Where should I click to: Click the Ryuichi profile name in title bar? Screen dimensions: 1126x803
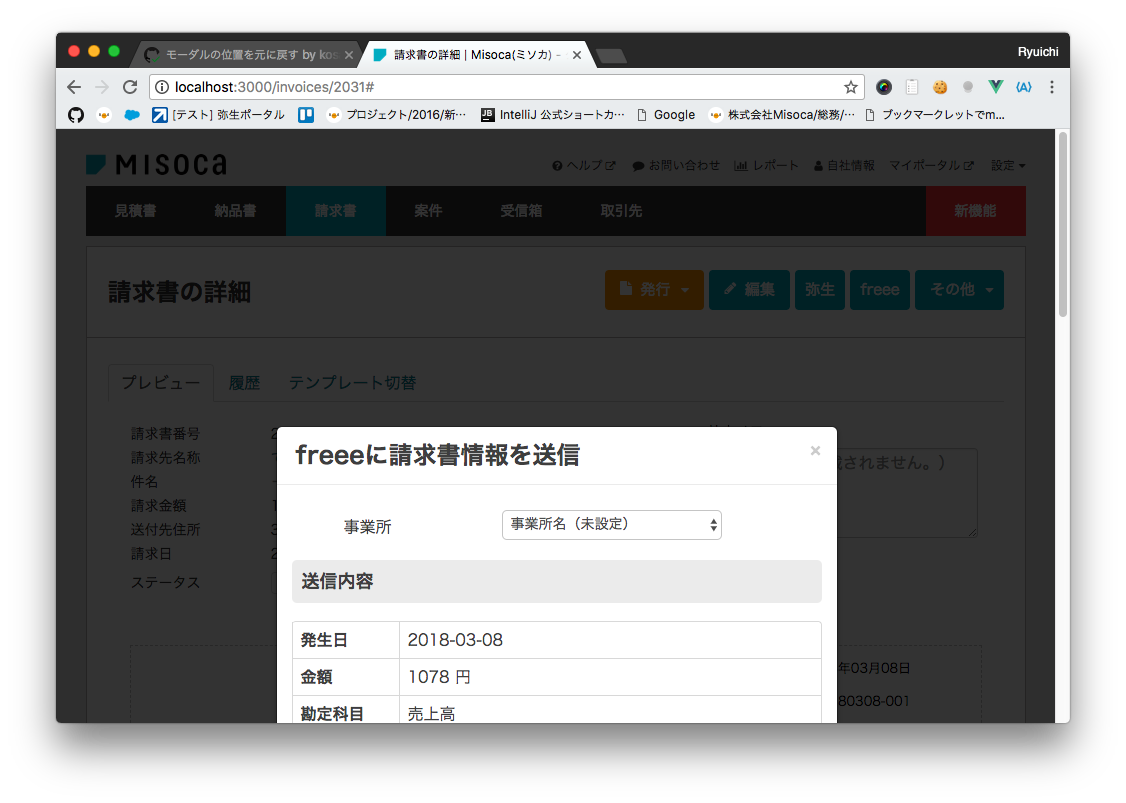pyautogui.click(x=1038, y=52)
